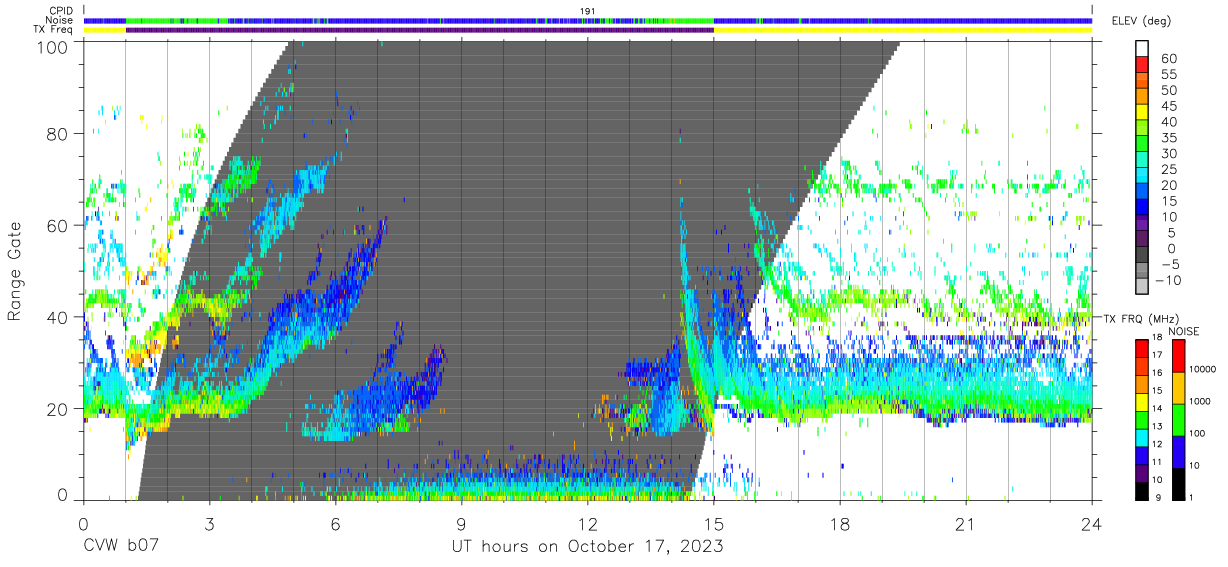
Task: Click the "24" tick on UT hours axis
Action: (1092, 524)
